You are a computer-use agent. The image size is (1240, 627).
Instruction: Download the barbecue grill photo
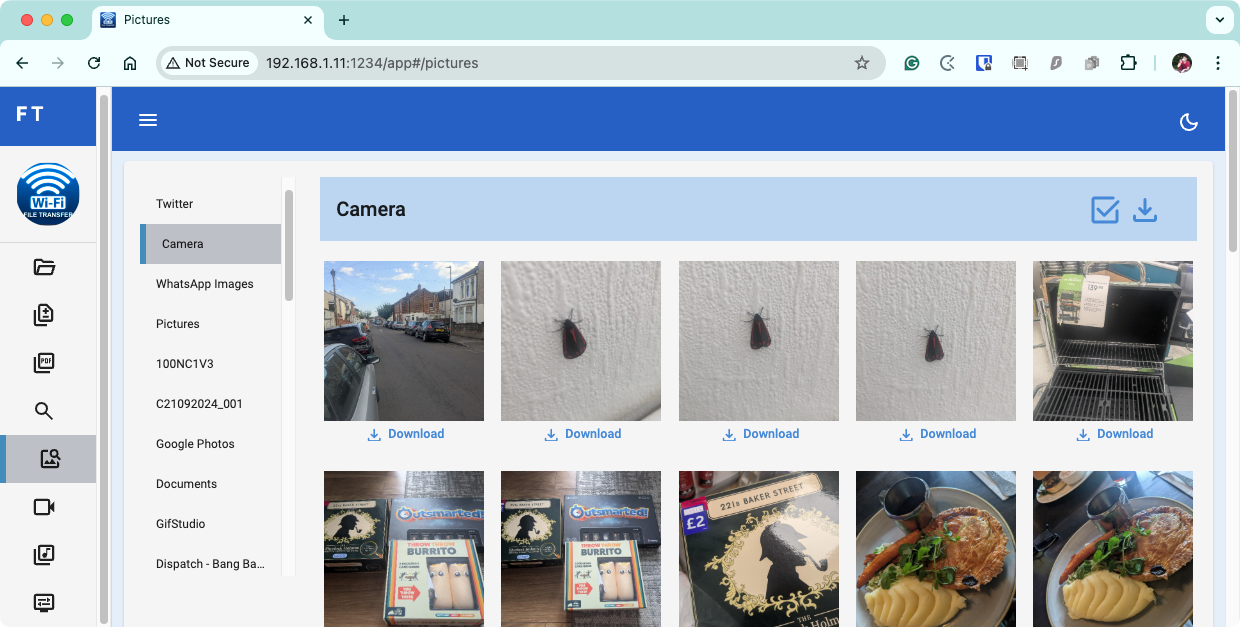pyautogui.click(x=1114, y=433)
